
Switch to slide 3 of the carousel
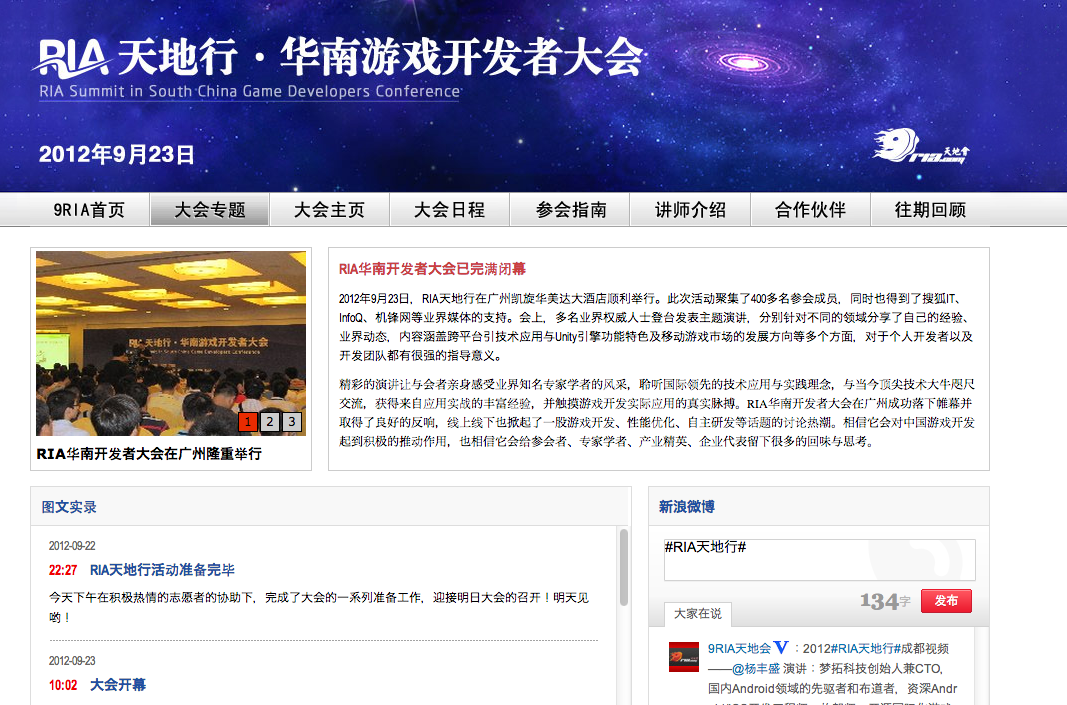click(292, 422)
